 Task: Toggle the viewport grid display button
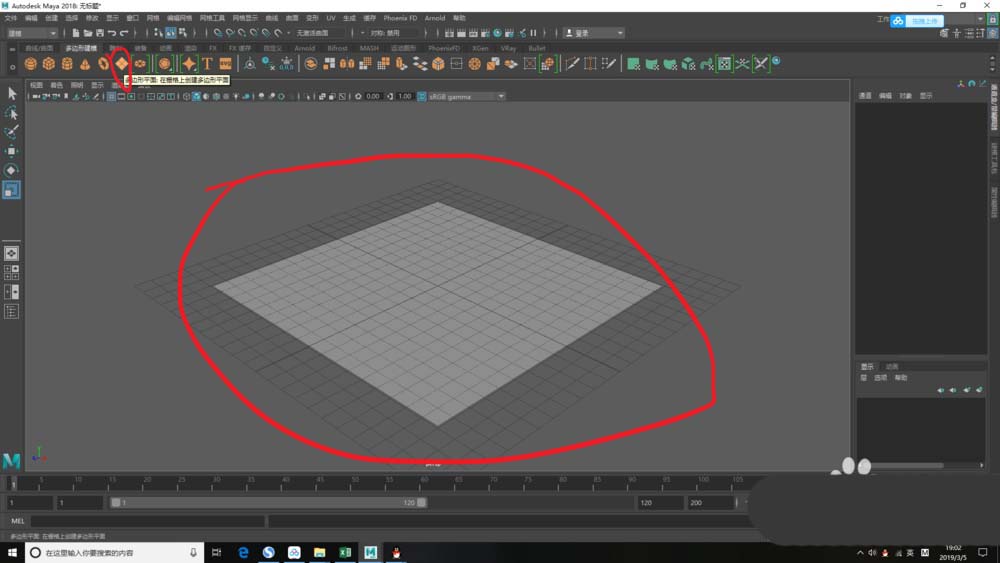[x=111, y=97]
